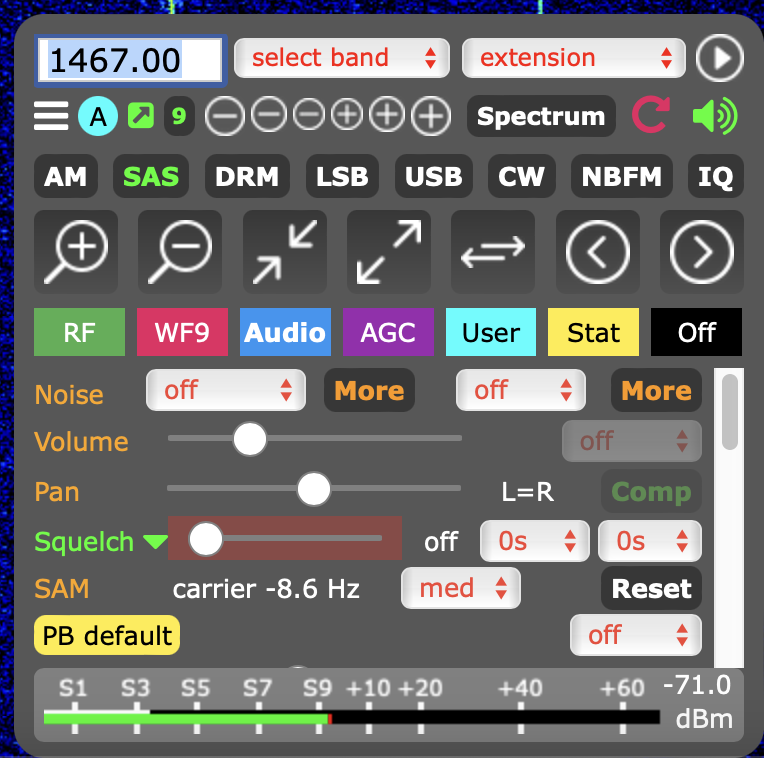Viewport: 764px width, 758px height.
Task: Zoom to max in with inward arrows
Action: click(x=285, y=252)
